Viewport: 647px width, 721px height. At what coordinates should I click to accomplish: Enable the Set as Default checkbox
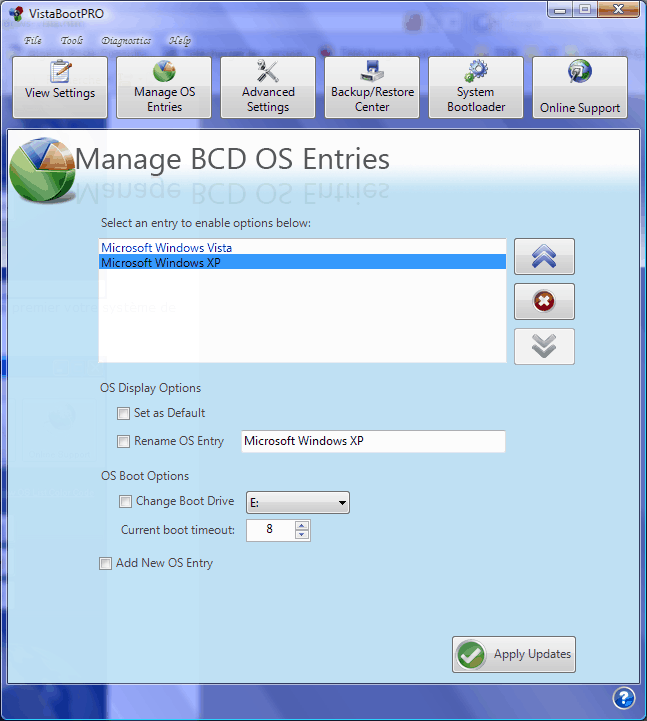point(123,413)
